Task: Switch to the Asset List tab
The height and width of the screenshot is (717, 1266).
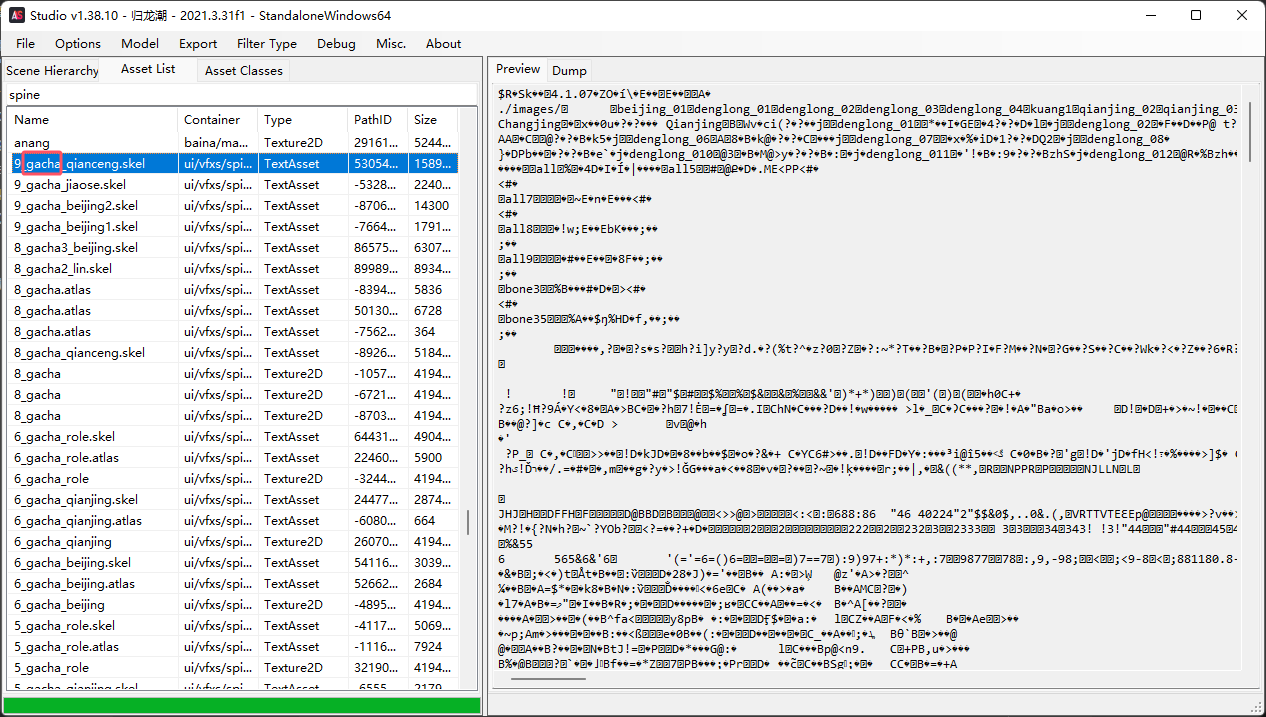Action: point(148,69)
